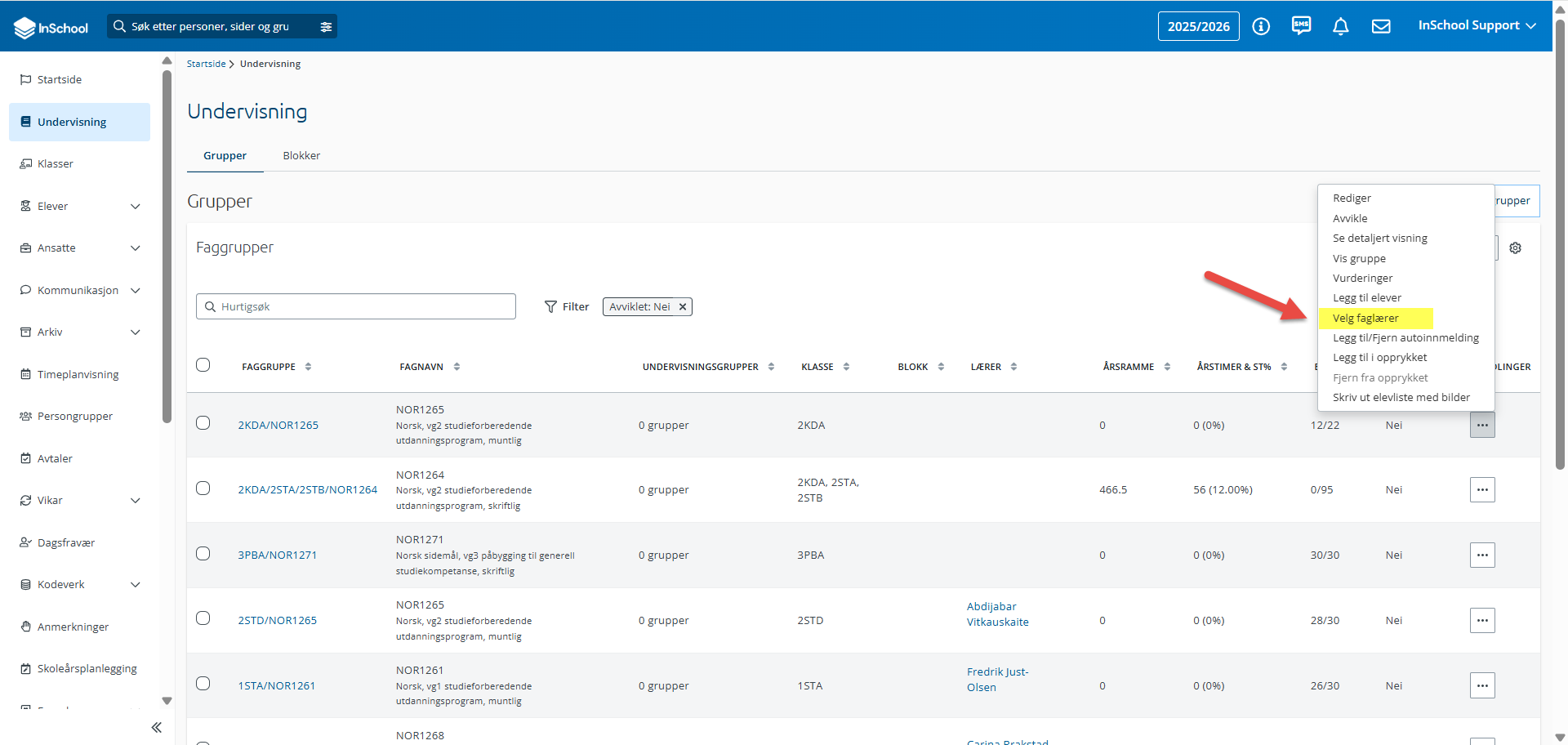Open search filter options icon
1568x745 pixels.
pos(326,27)
